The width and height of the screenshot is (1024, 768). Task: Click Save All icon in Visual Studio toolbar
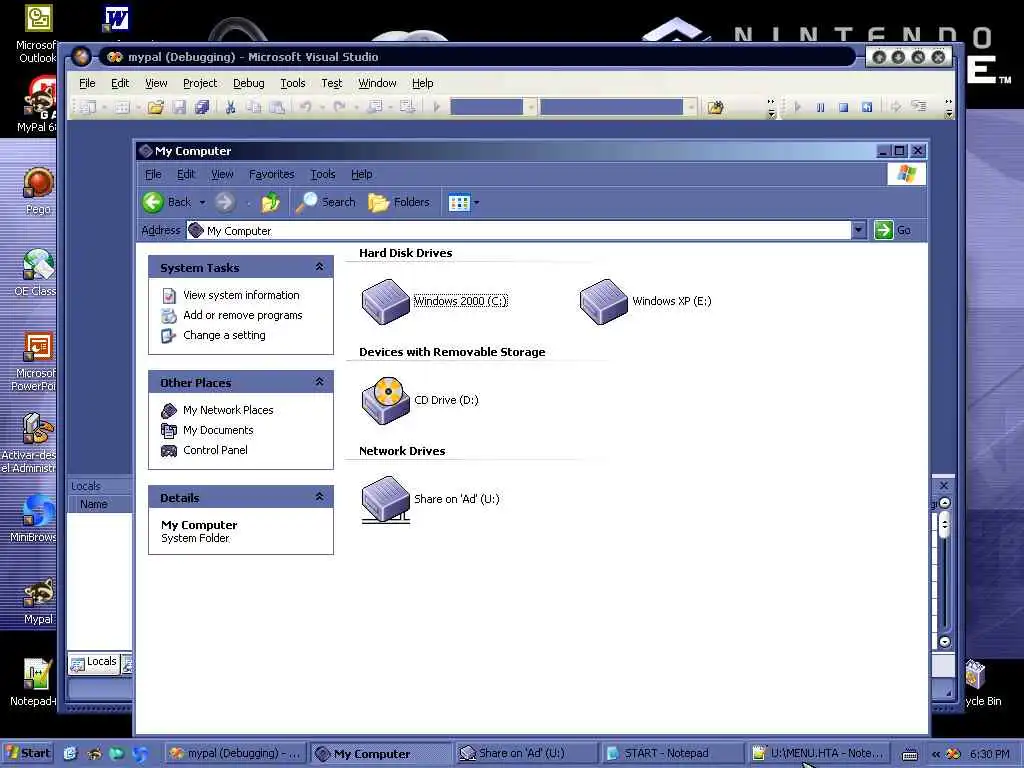pos(202,107)
